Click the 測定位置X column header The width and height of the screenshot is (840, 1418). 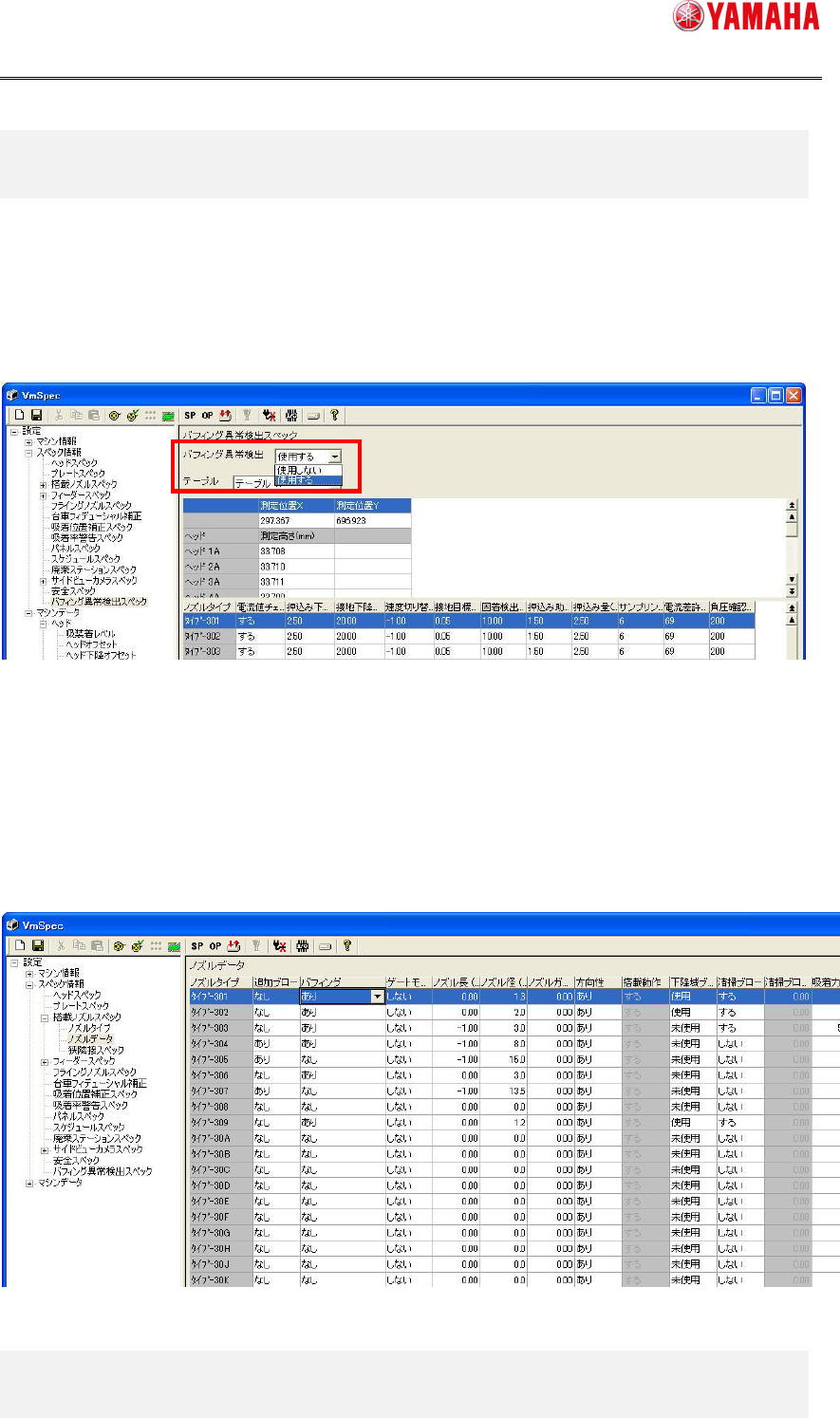295,506
